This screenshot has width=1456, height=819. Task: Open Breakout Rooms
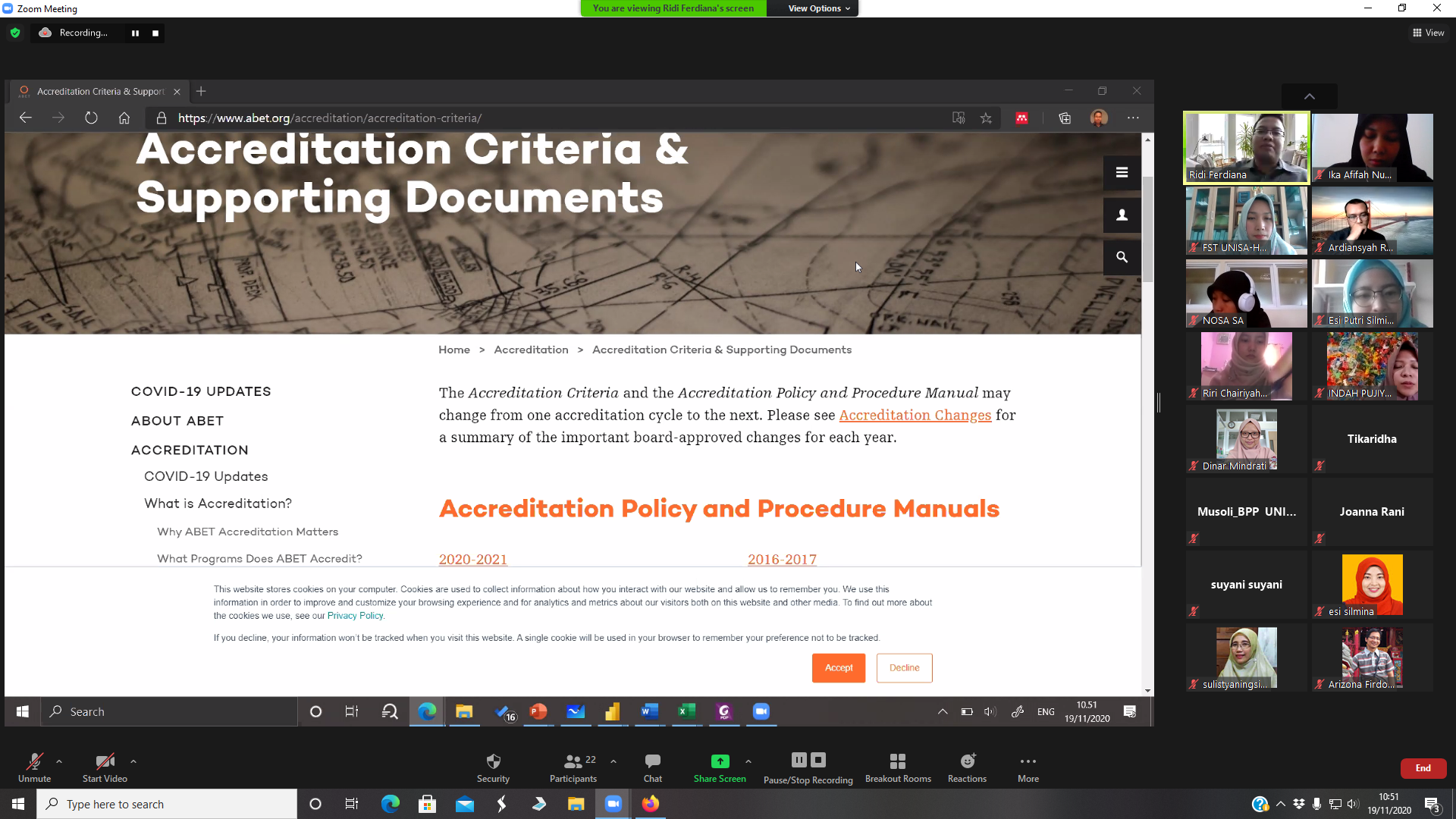[898, 761]
